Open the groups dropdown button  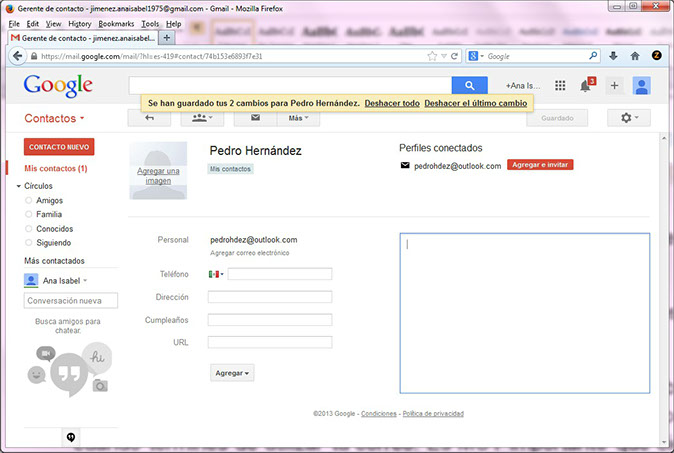(202, 118)
